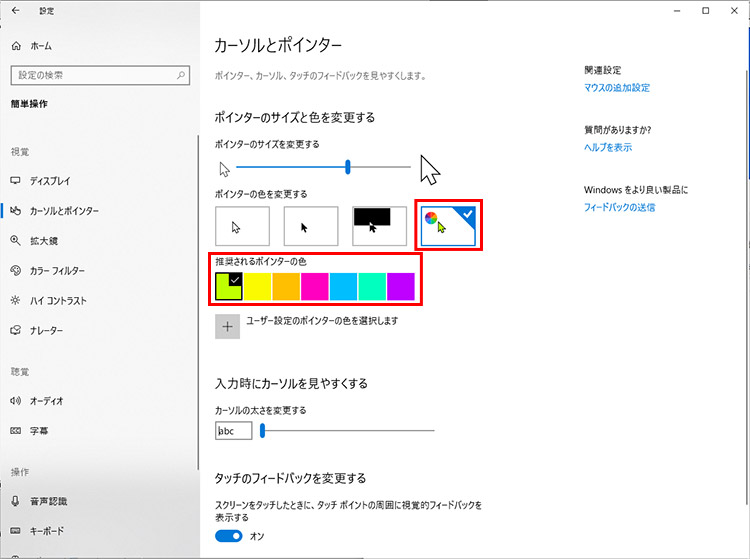This screenshot has height=559, width=750.
Task: Open カラー フィルター settings
Action: pos(57,271)
